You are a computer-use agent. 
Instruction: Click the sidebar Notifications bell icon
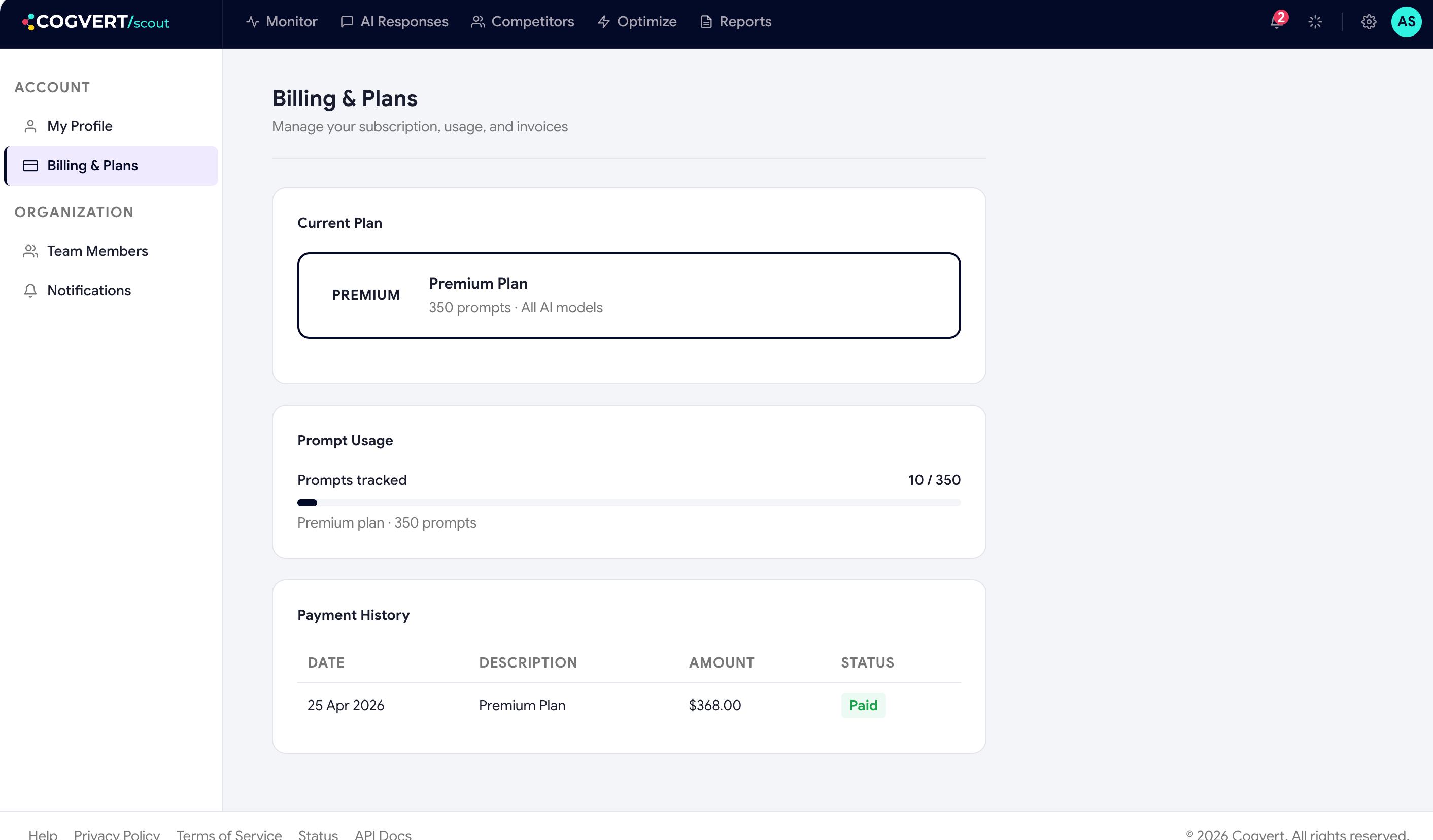tap(31, 291)
